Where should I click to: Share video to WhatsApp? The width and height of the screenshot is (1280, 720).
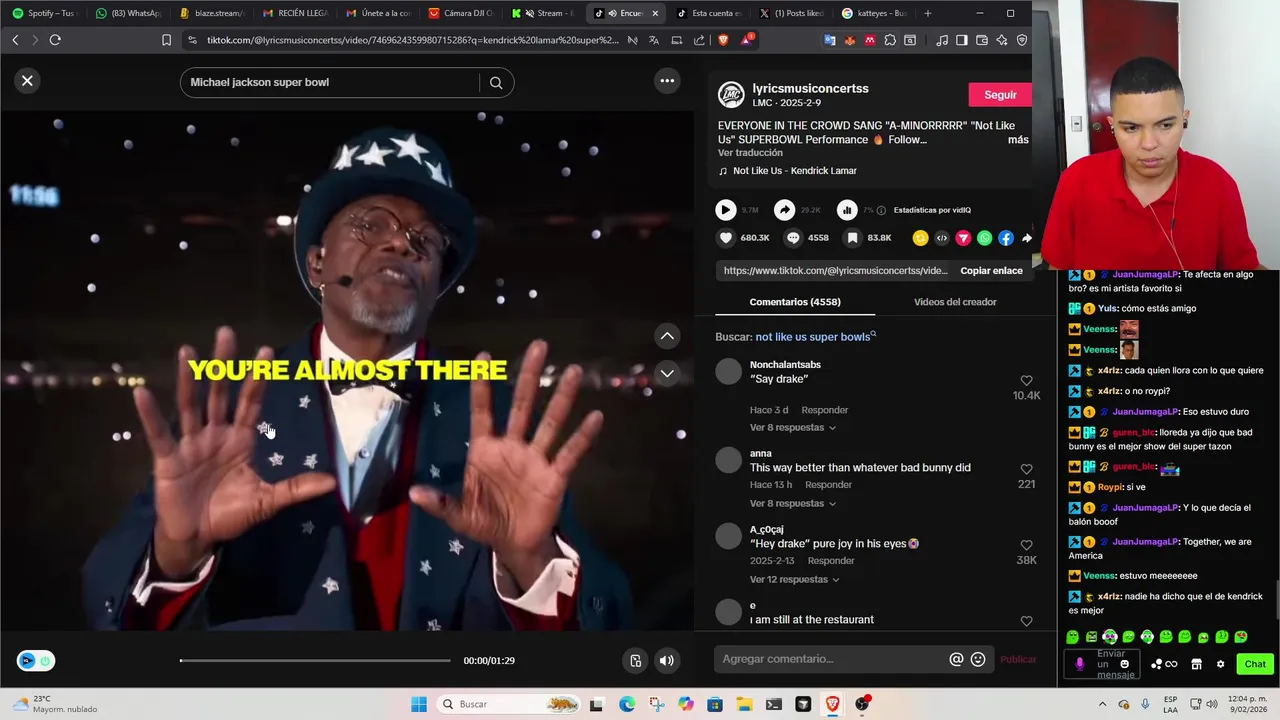(985, 238)
